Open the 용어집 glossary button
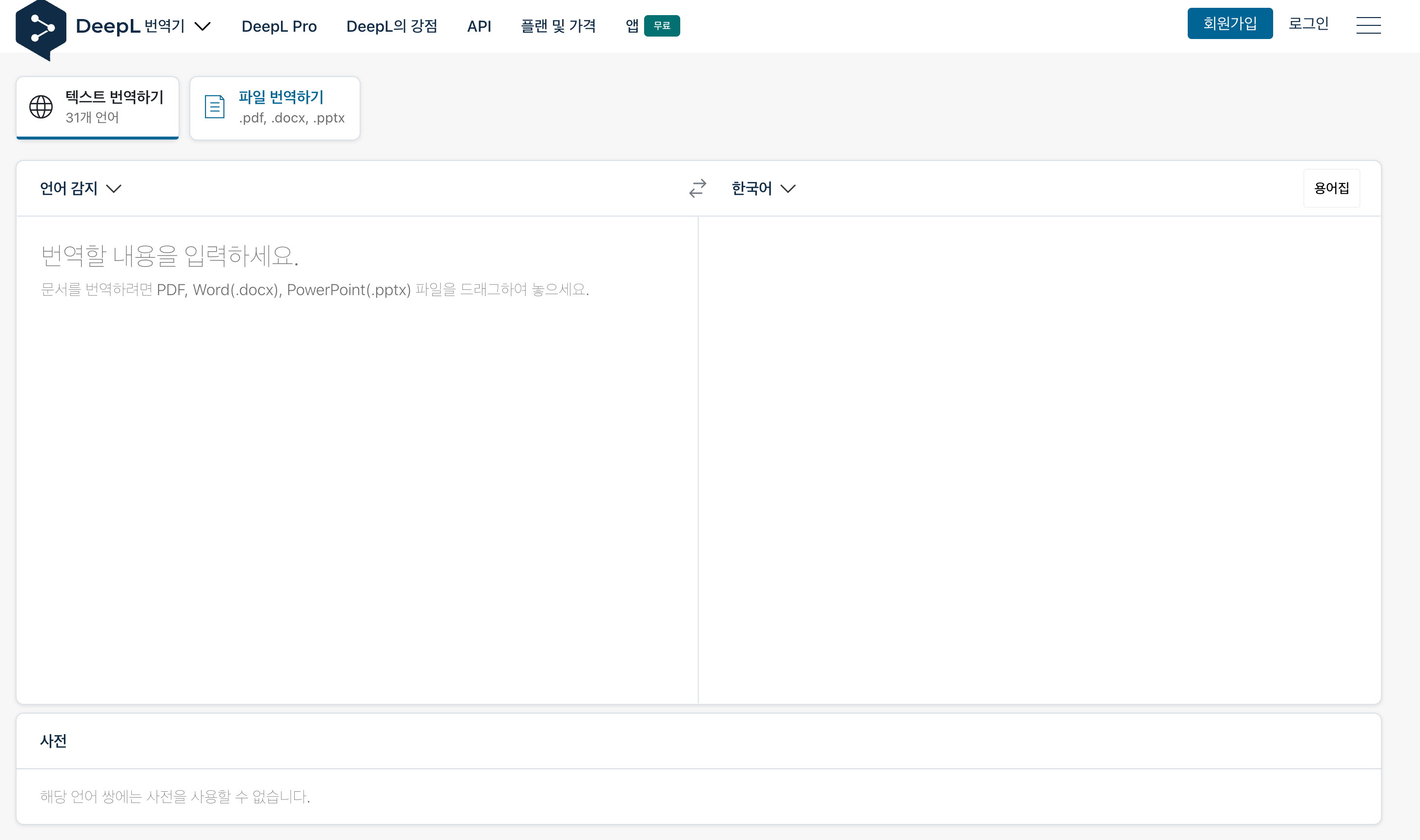This screenshot has height=840, width=1420. (x=1331, y=188)
